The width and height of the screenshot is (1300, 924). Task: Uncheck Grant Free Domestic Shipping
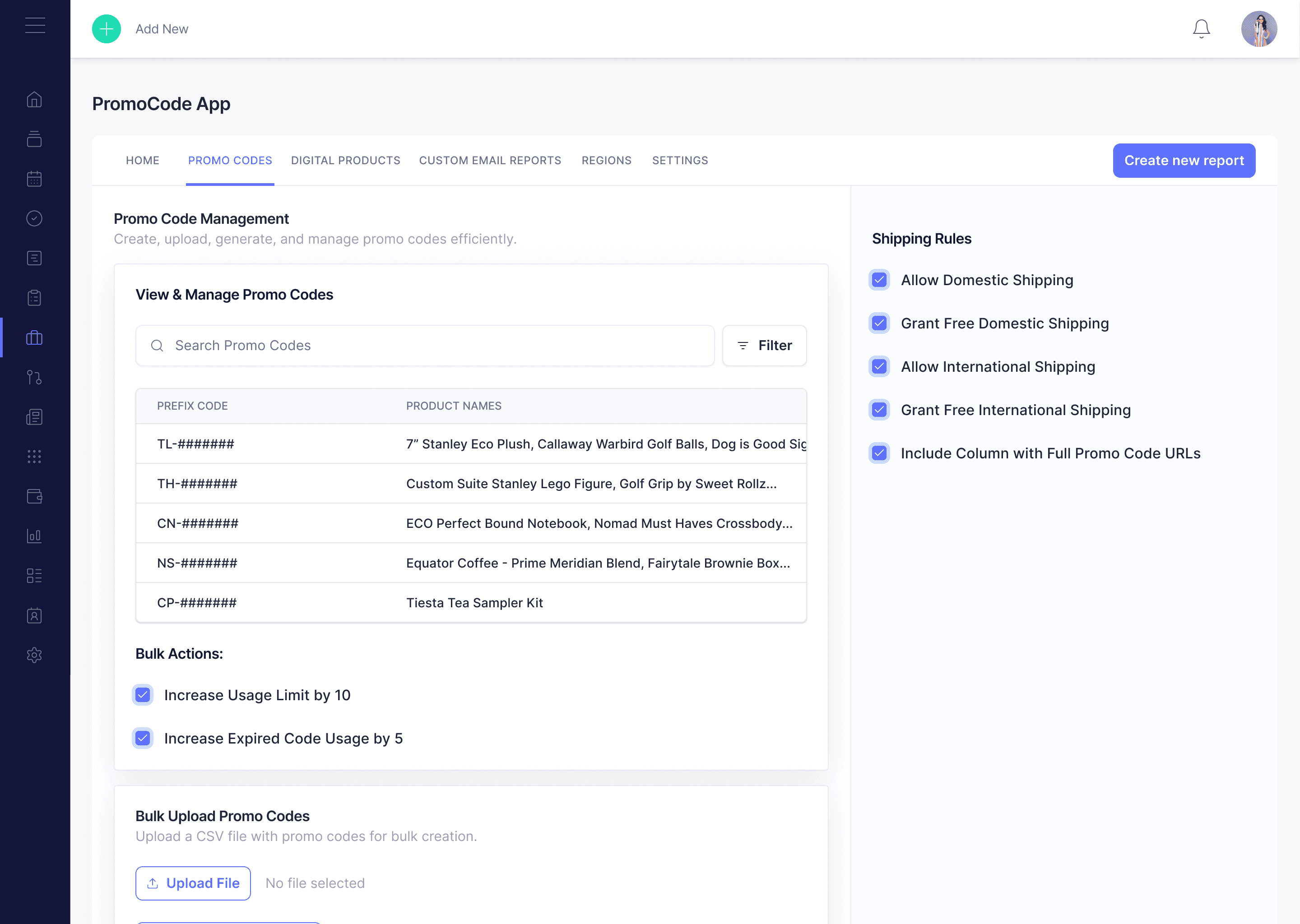879,323
